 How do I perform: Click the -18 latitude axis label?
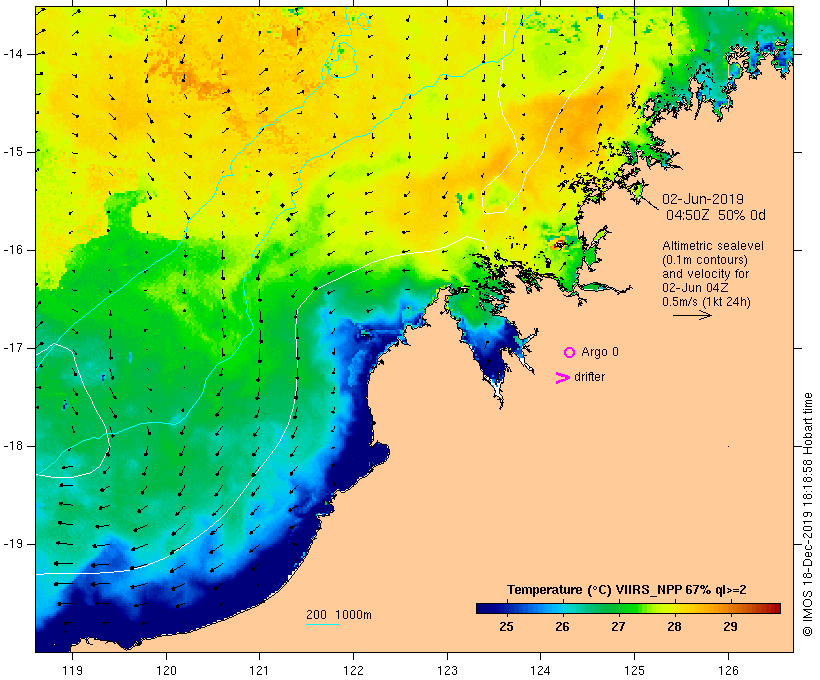pyautogui.click(x=13, y=446)
